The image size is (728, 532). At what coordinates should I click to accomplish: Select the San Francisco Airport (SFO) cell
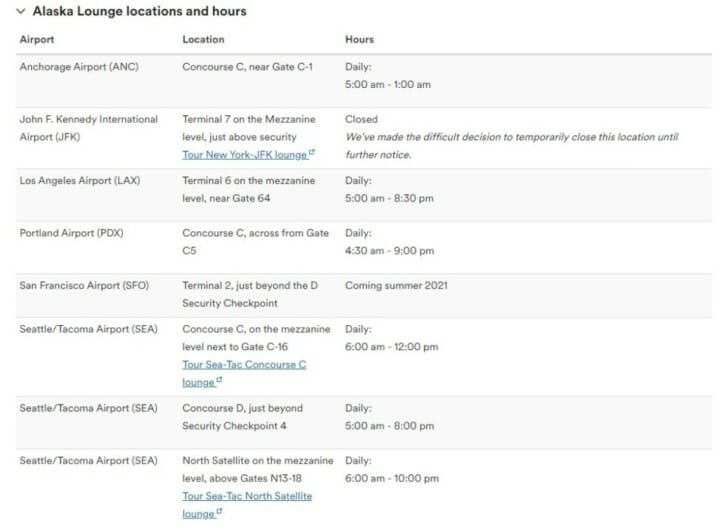[x=84, y=285]
